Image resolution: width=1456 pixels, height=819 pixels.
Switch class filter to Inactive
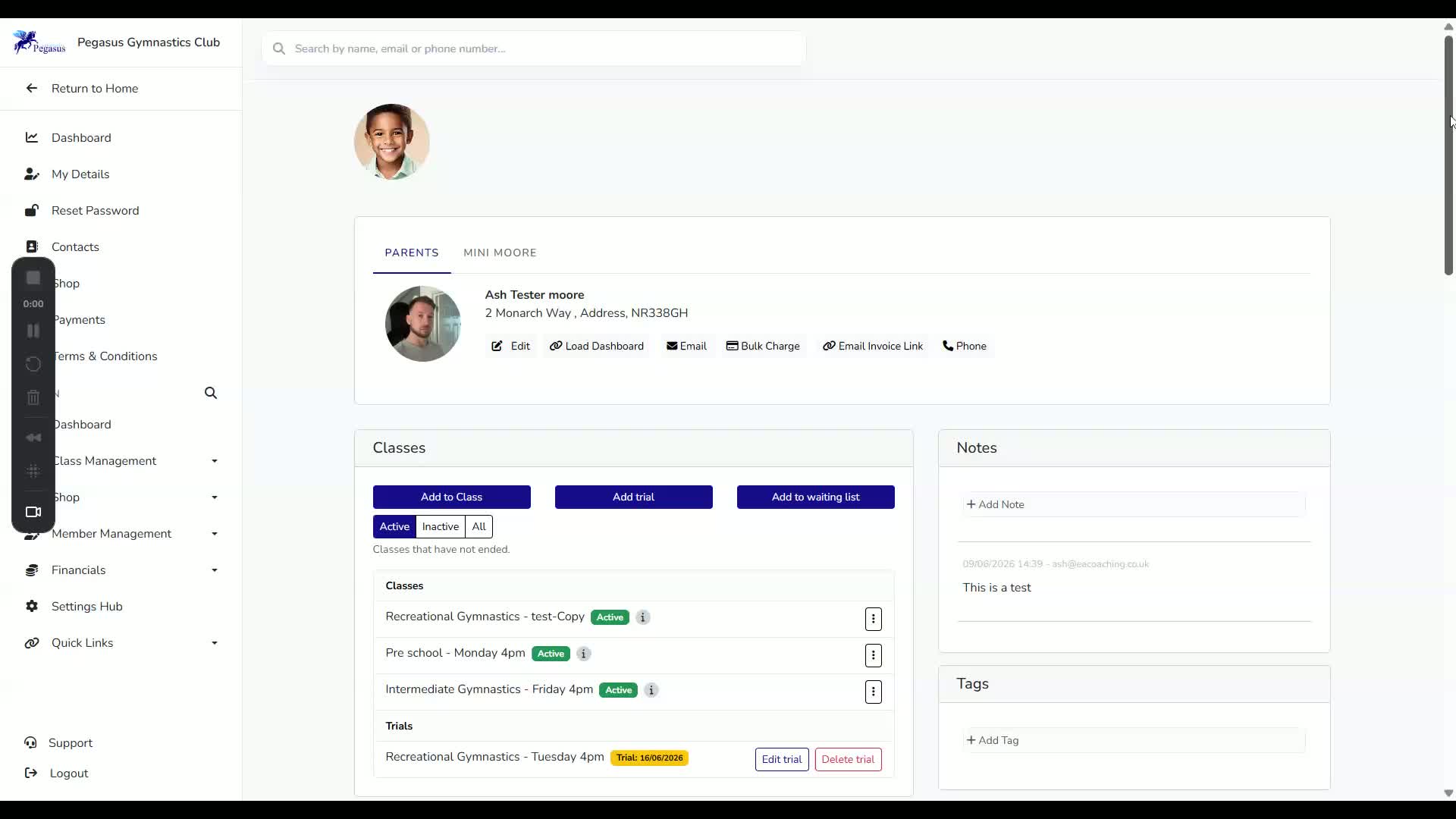click(x=440, y=526)
